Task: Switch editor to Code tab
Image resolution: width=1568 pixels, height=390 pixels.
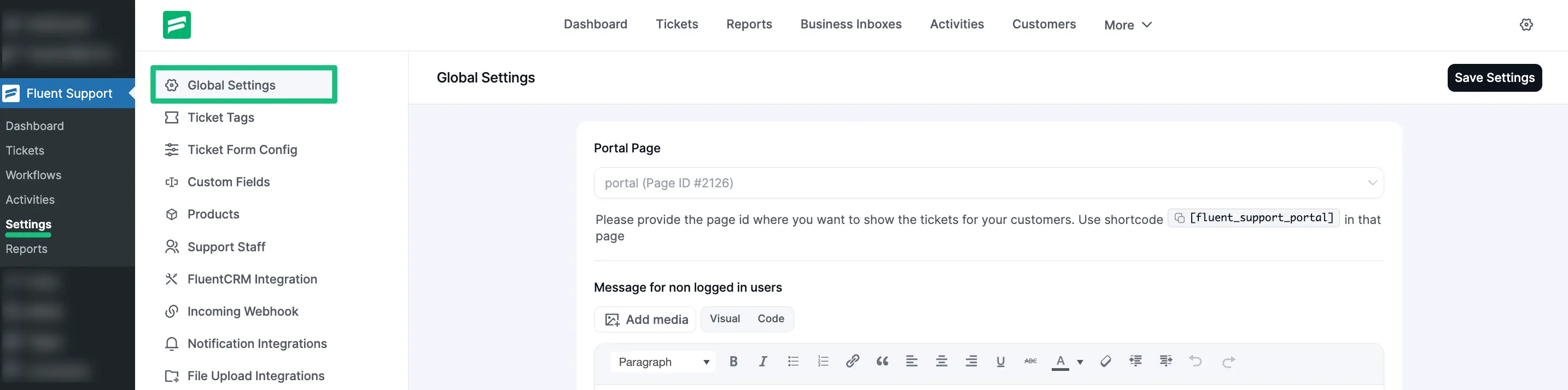Action: click(770, 319)
